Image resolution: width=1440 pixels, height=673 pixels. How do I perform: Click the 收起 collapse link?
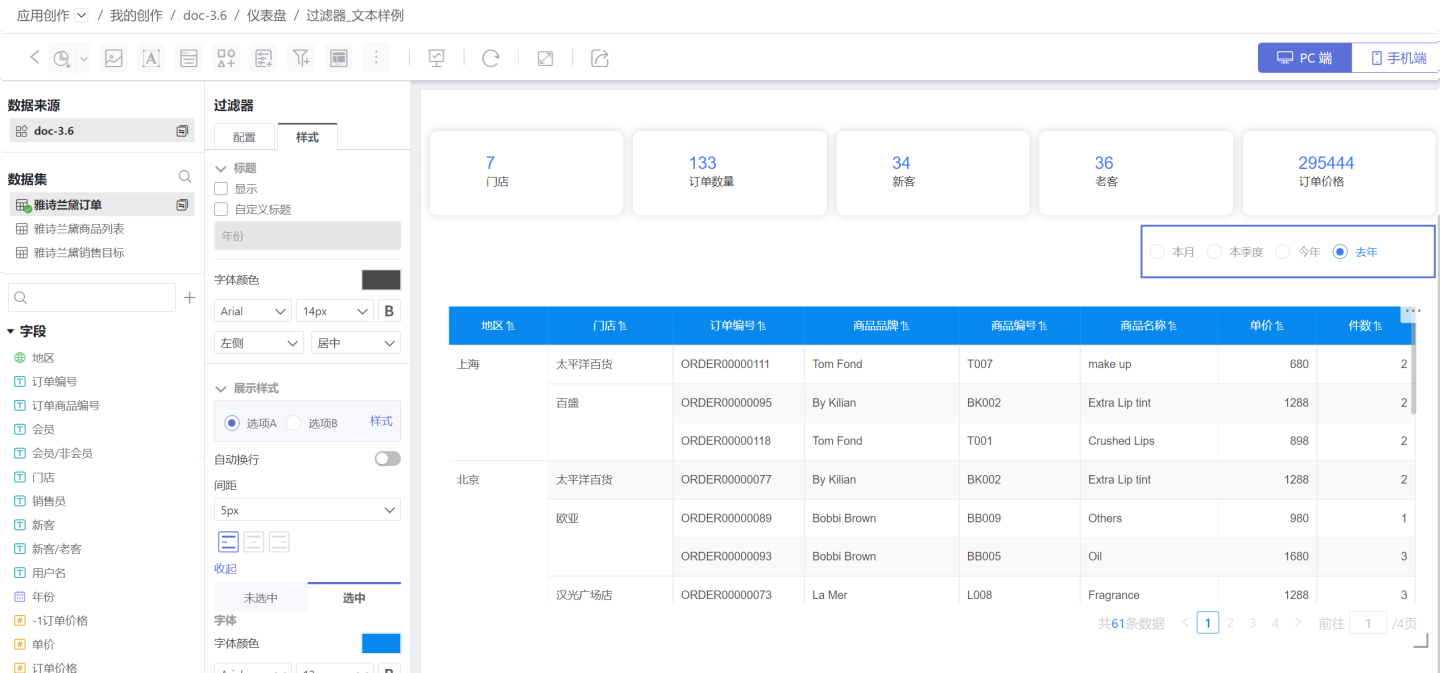tap(225, 568)
